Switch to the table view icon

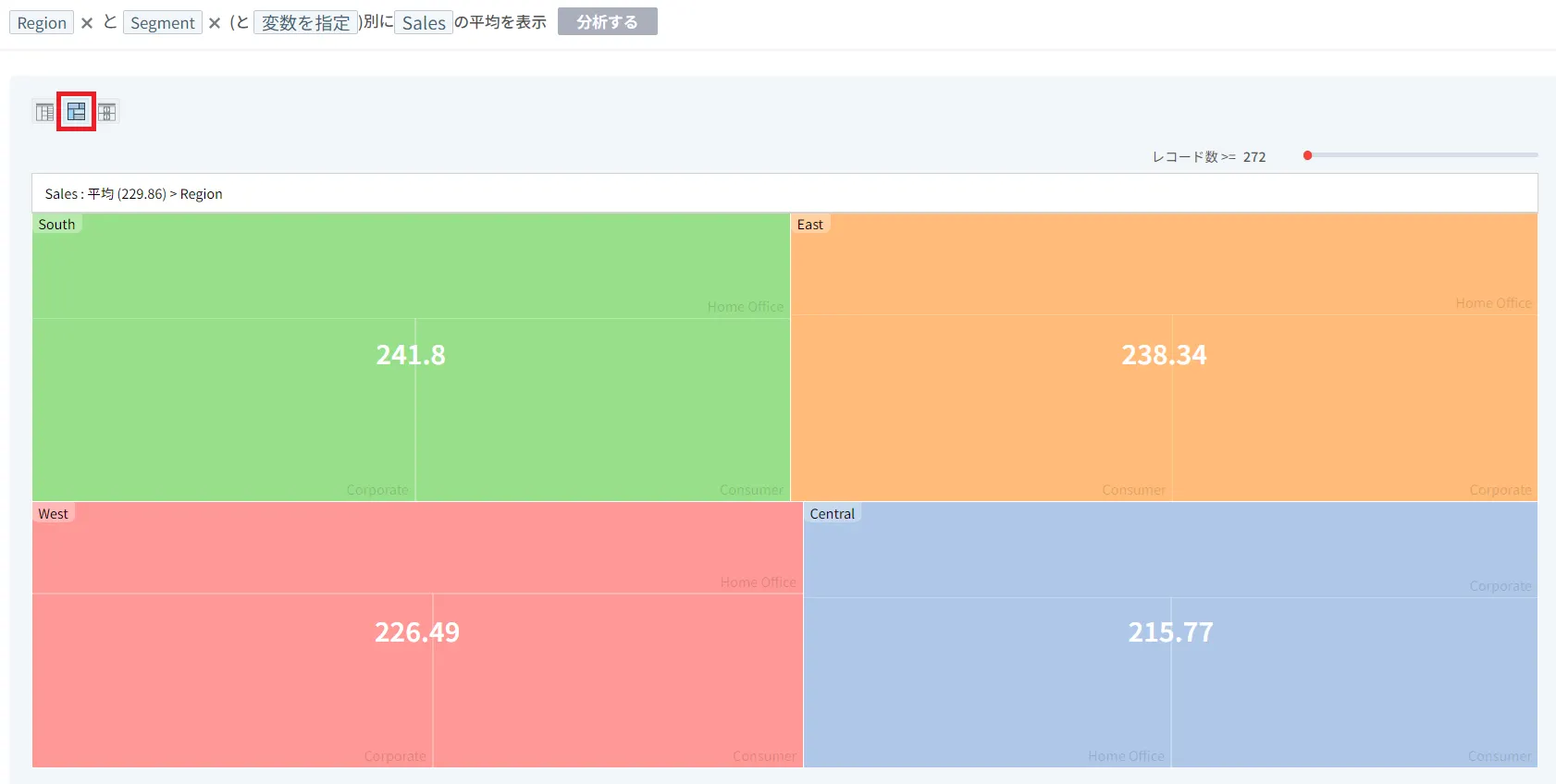coord(45,112)
